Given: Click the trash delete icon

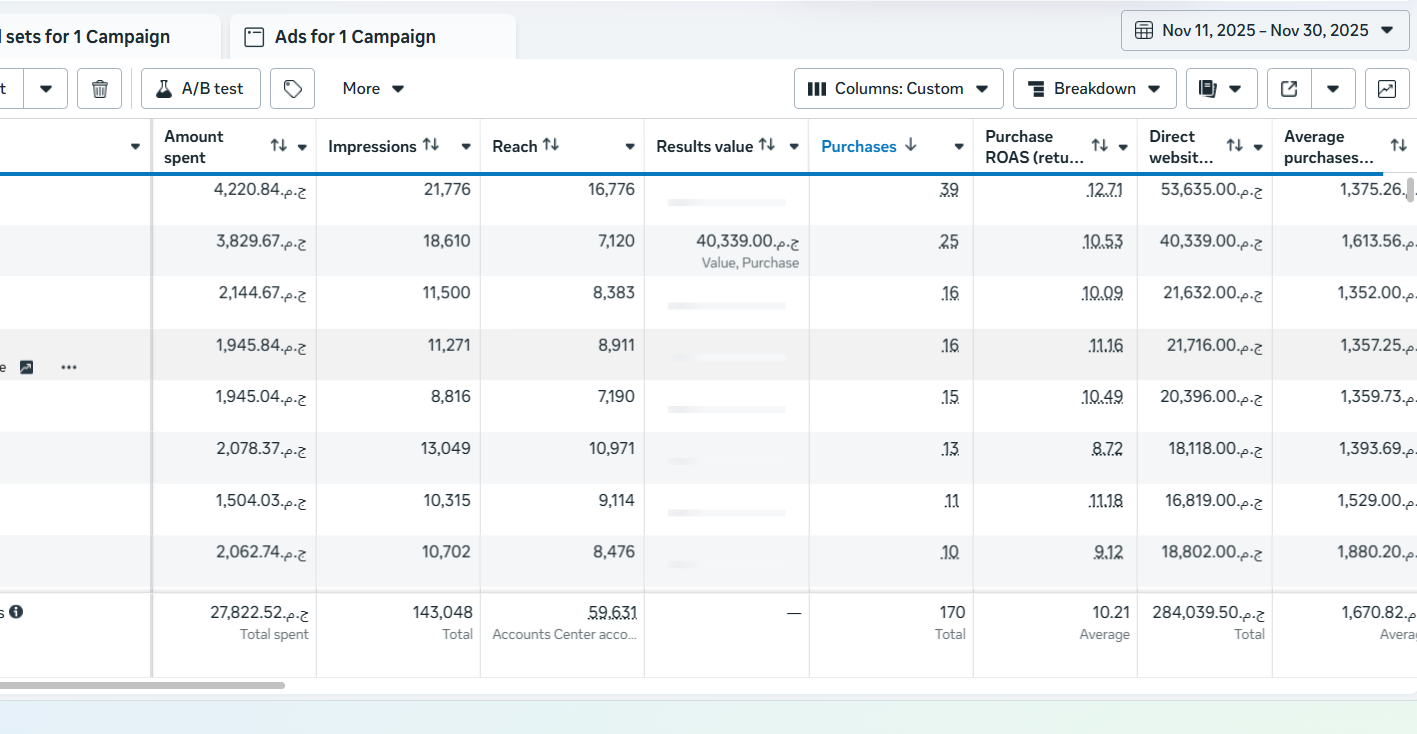Looking at the screenshot, I should click(100, 89).
